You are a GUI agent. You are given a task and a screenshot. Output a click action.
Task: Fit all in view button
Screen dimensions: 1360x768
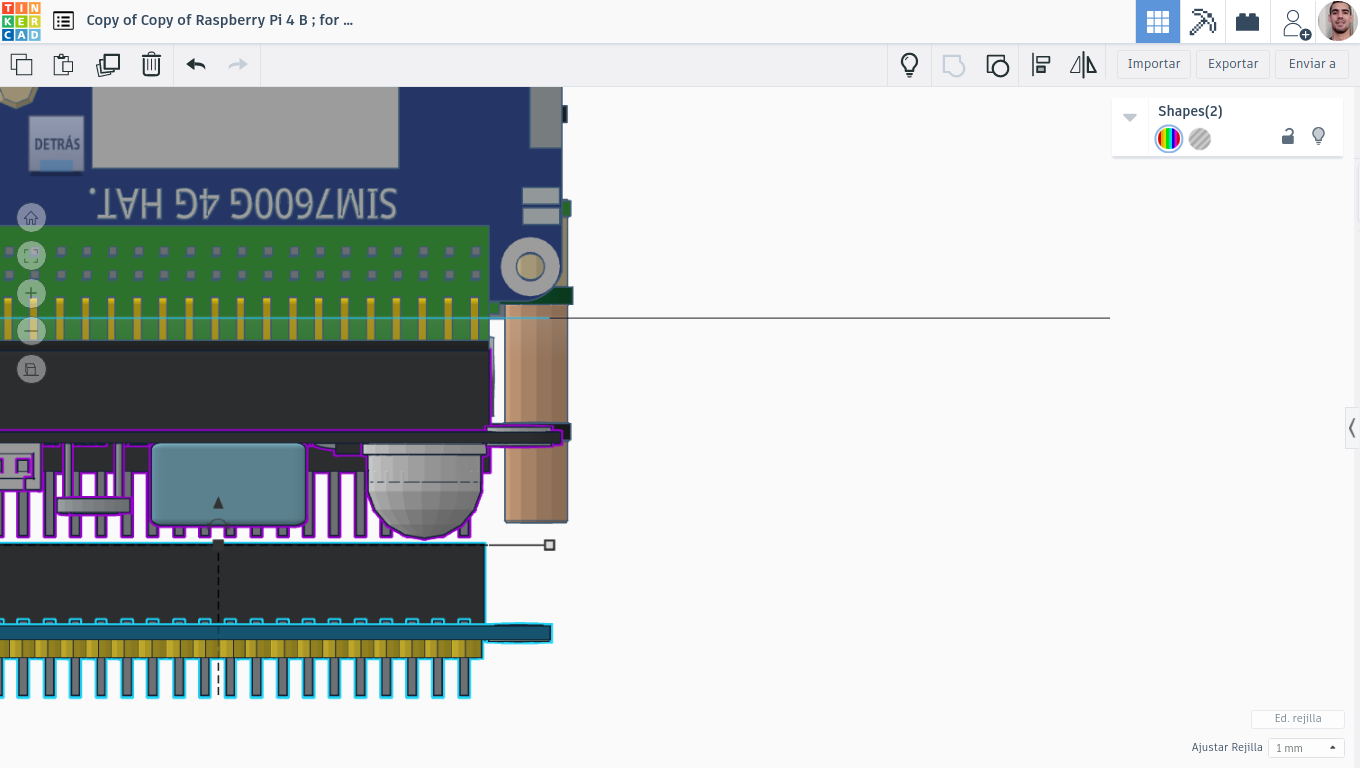pos(31,256)
